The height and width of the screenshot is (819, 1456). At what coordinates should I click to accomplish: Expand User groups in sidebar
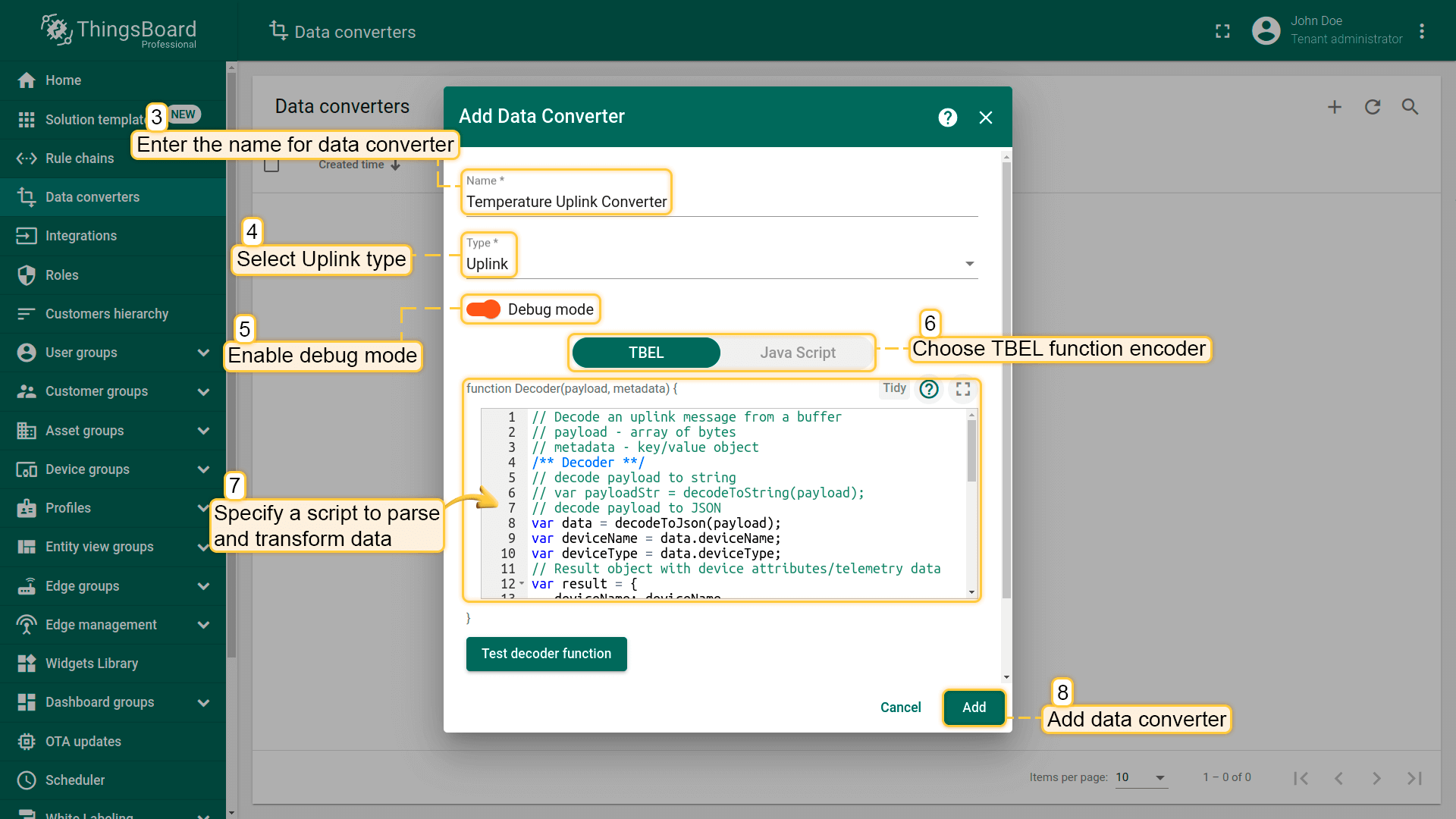tap(203, 353)
